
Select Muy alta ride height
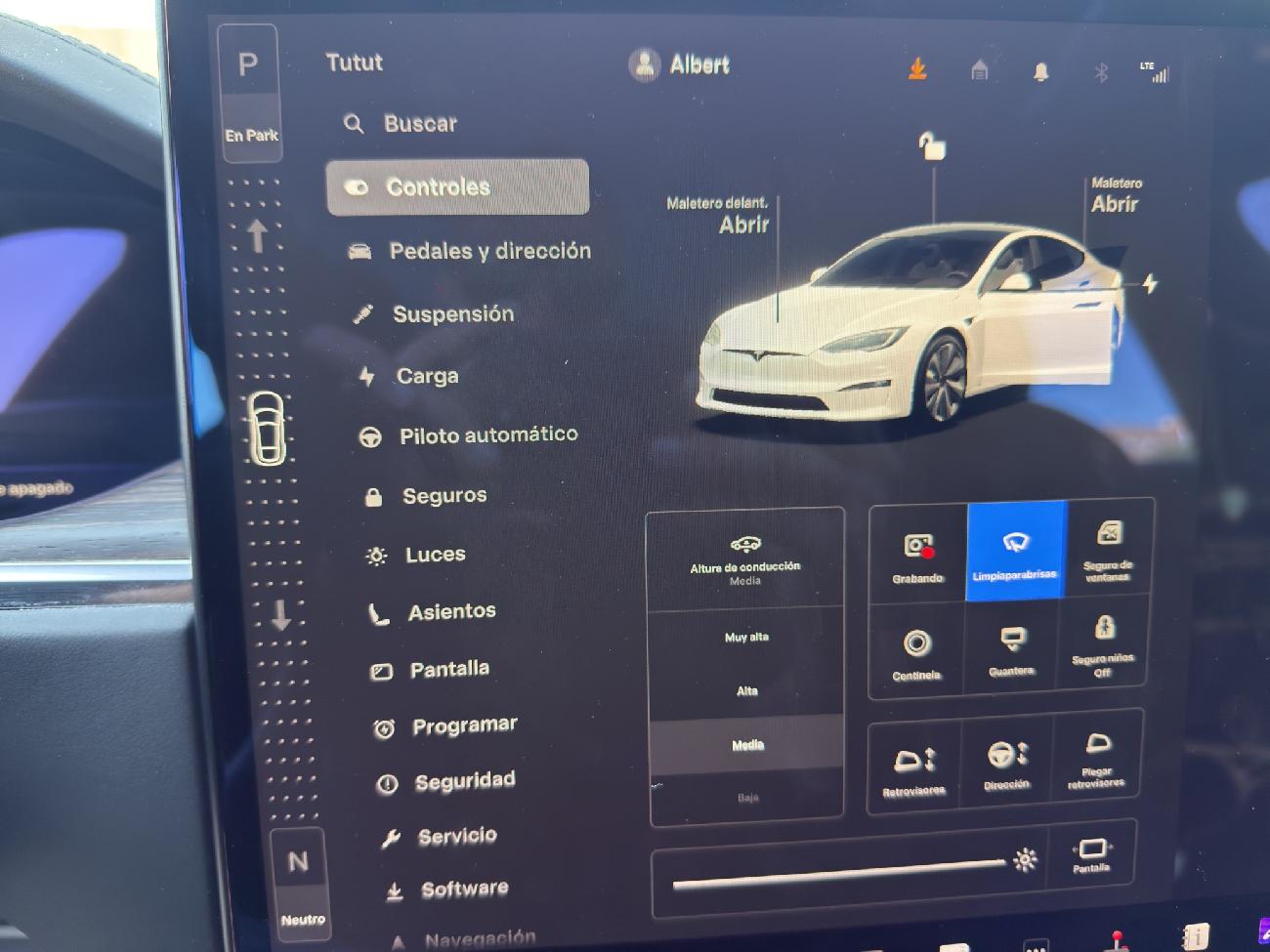point(747,638)
